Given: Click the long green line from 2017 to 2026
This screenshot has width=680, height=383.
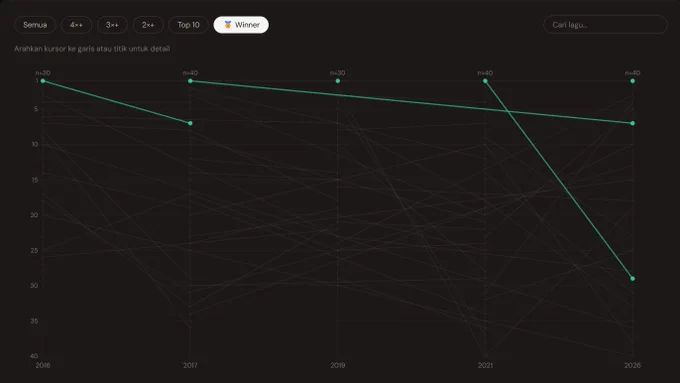Looking at the screenshot, I should click(412, 102).
